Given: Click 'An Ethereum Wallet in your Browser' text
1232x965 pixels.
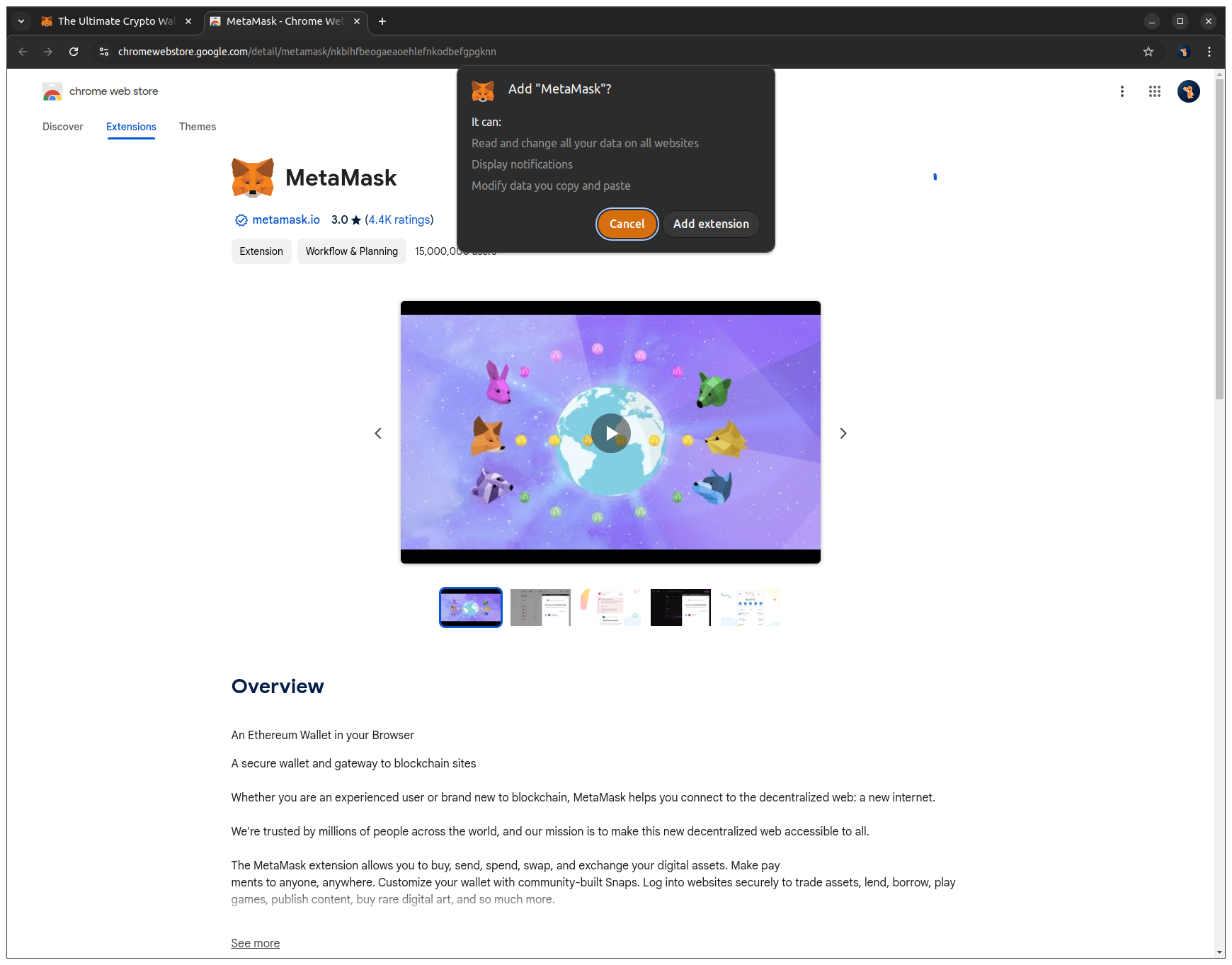Looking at the screenshot, I should (x=323, y=735).
